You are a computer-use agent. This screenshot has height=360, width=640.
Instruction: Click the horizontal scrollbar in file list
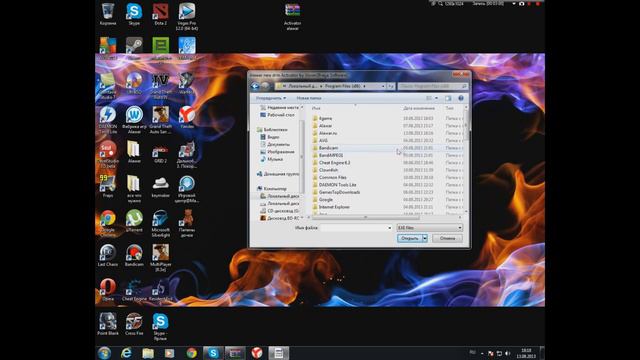coord(365,218)
